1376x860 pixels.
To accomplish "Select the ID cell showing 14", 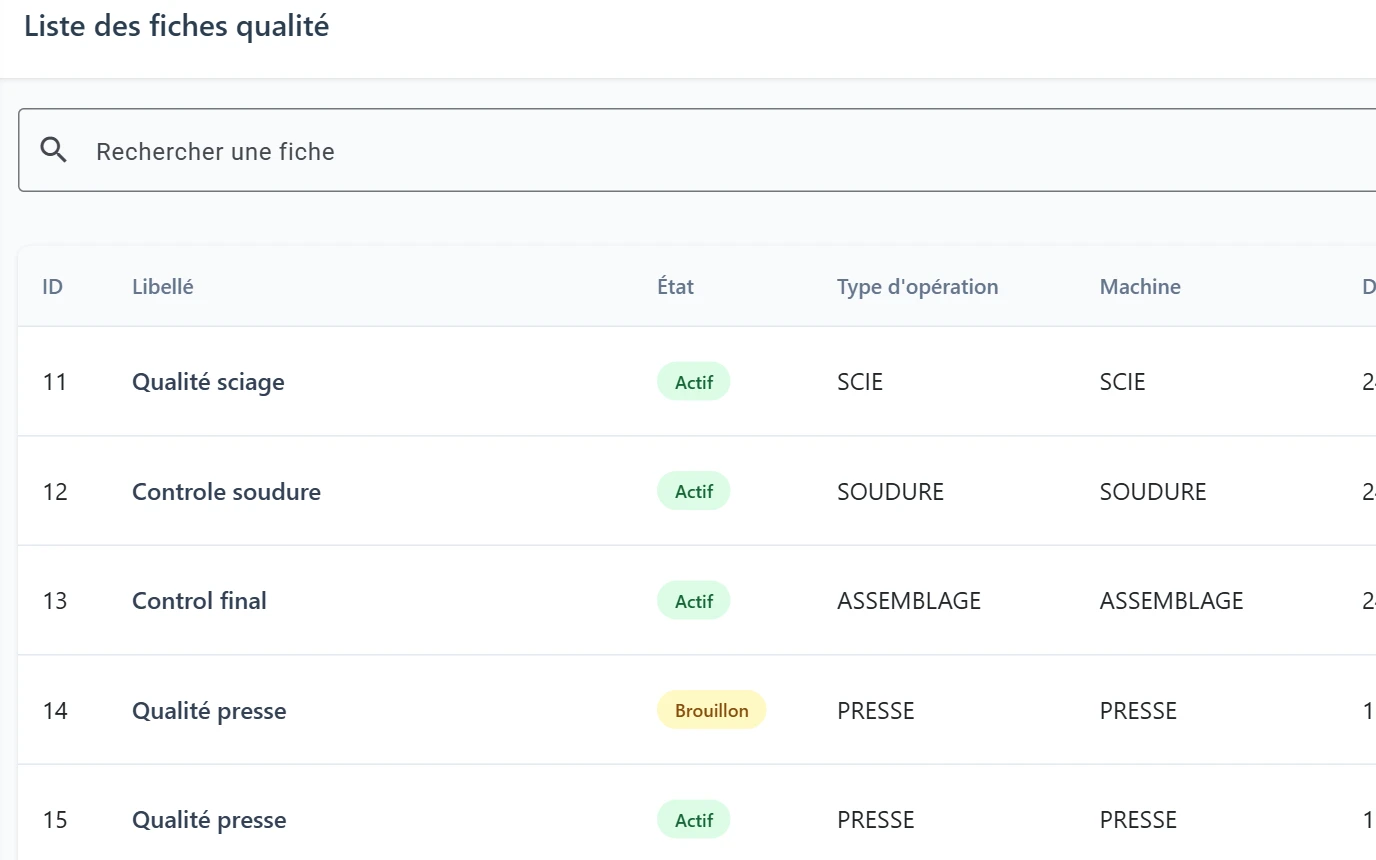I will click(x=55, y=711).
